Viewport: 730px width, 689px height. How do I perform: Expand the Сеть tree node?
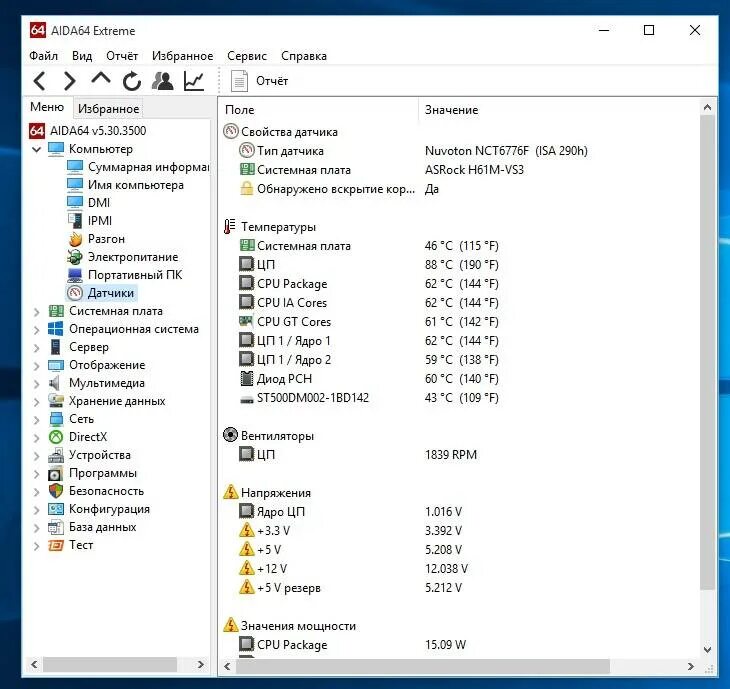[x=37, y=420]
